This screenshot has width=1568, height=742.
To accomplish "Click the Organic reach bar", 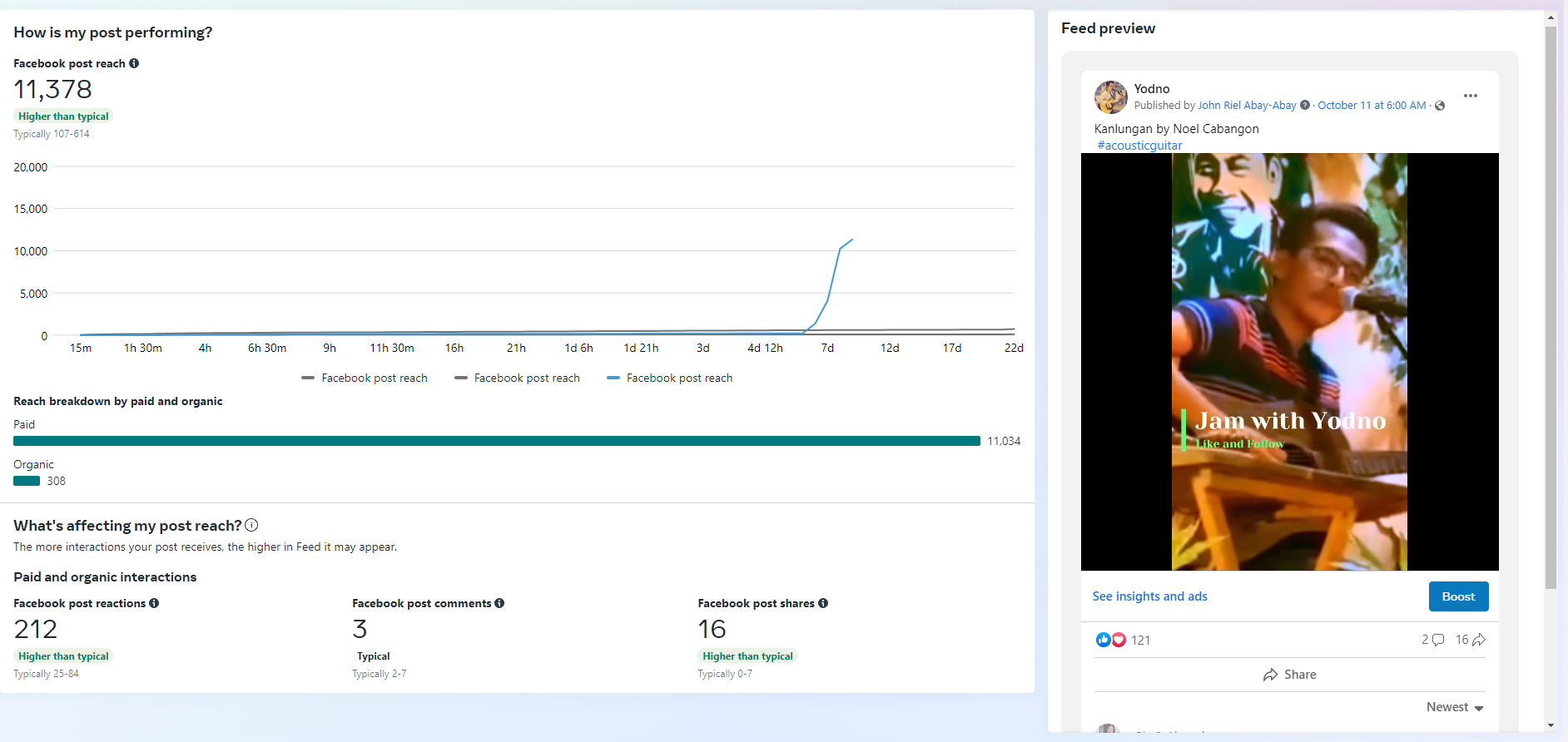I will tap(27, 481).
